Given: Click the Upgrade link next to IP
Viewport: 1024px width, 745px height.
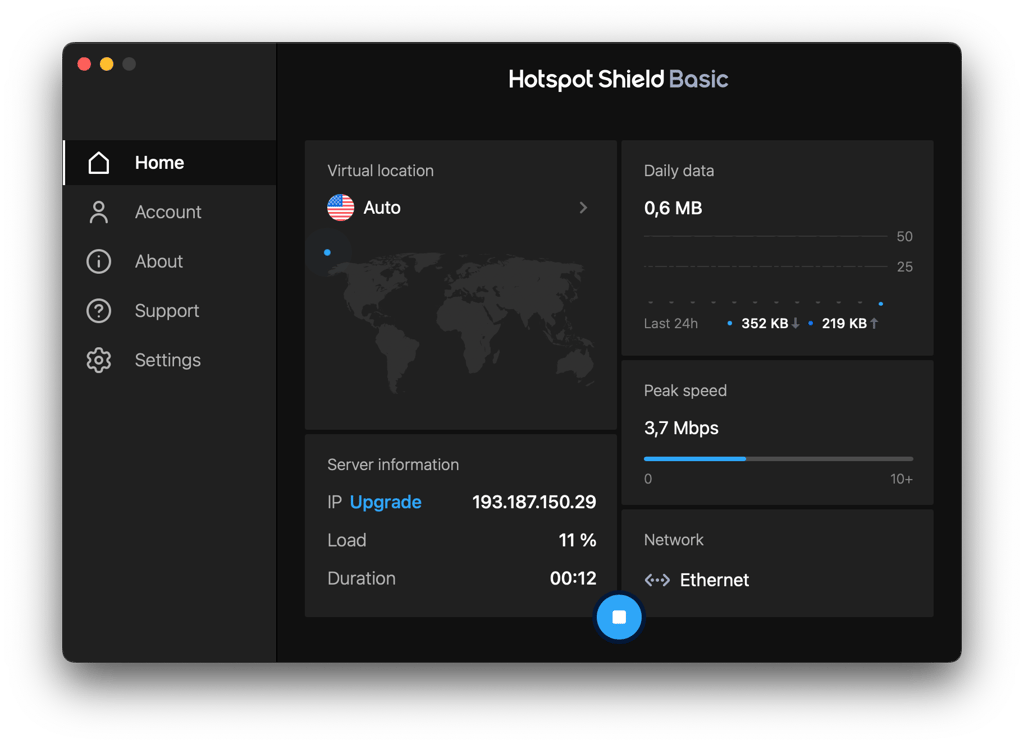Looking at the screenshot, I should pyautogui.click(x=386, y=502).
